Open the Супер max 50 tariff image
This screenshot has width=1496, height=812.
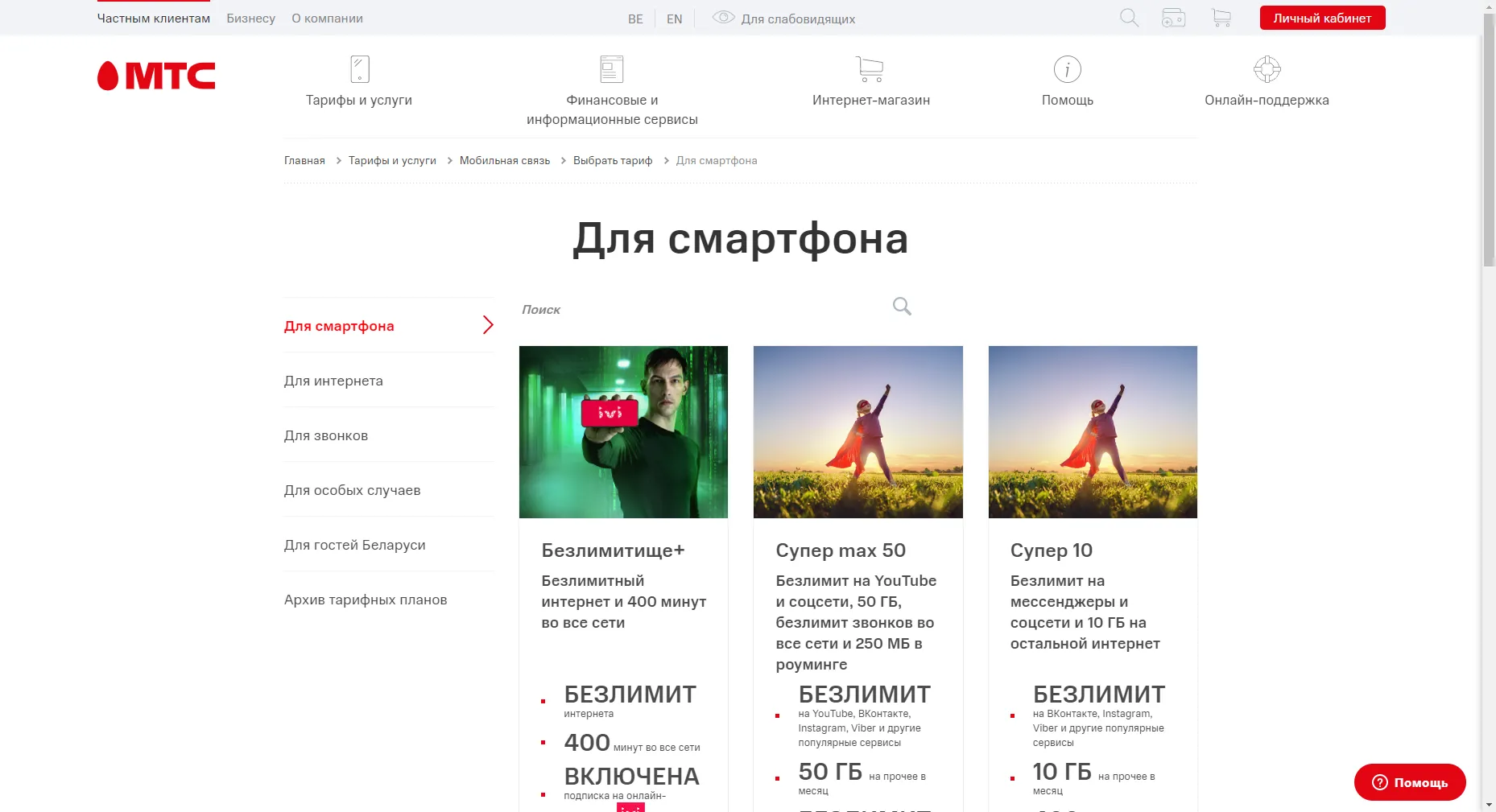(x=858, y=432)
